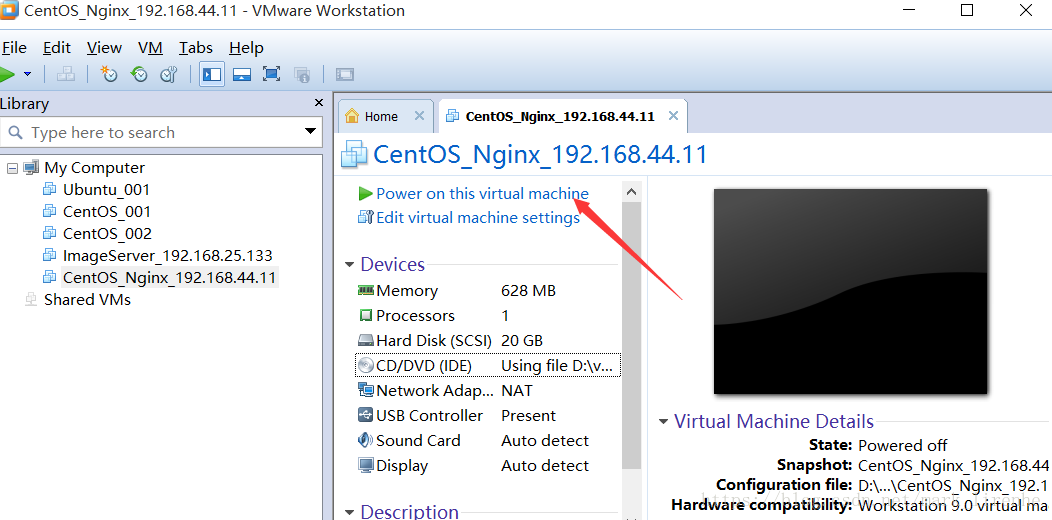This screenshot has height=520, width=1052.
Task: Switch to the Home tab
Action: coord(380,117)
